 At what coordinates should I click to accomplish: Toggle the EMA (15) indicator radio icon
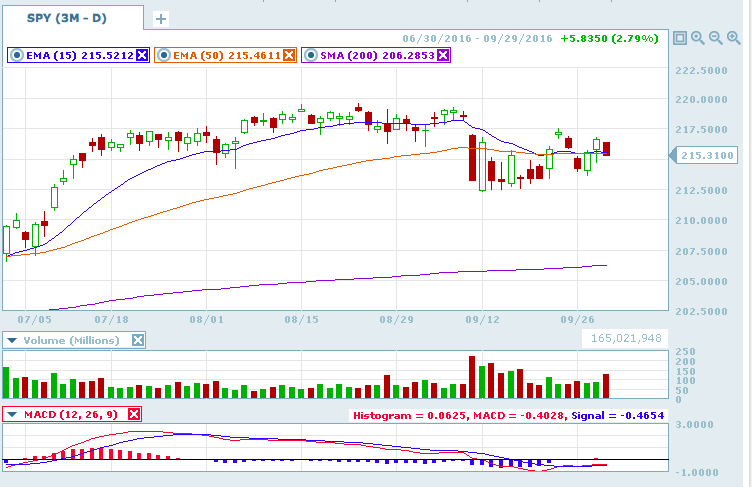tap(17, 55)
